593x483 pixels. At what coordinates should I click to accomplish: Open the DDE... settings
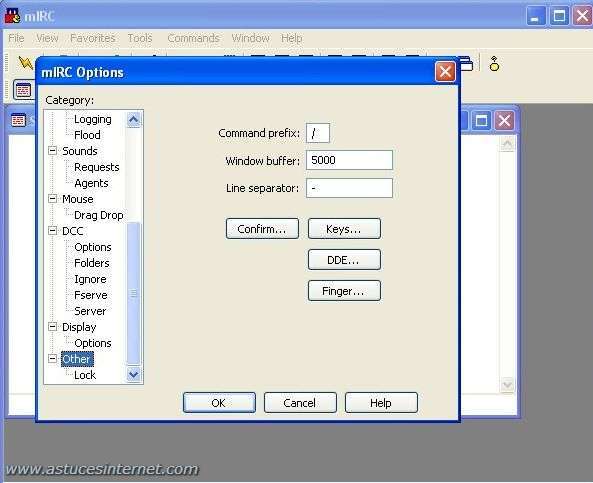point(344,259)
